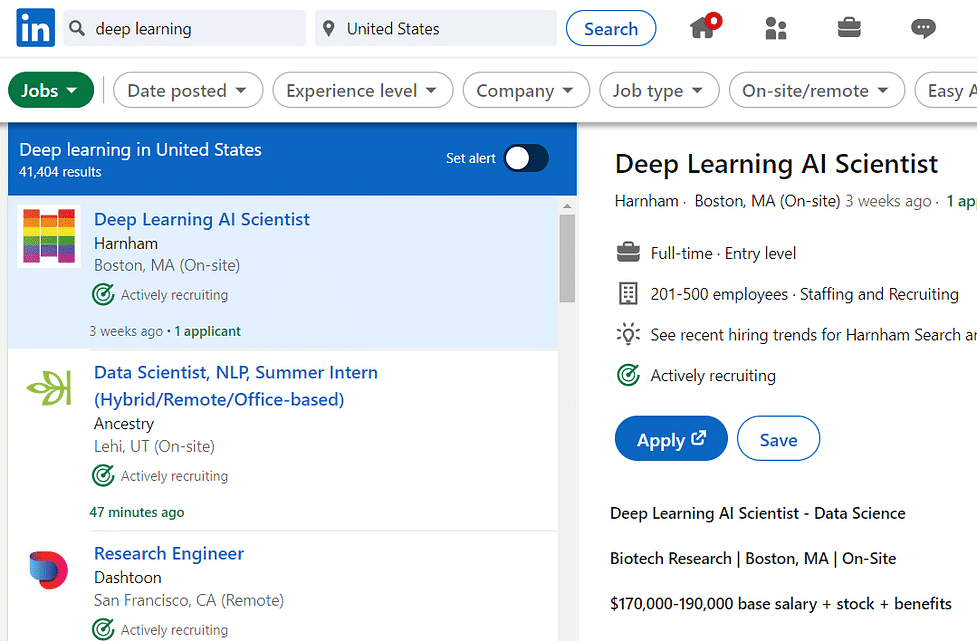Screen dimensions: 977x641
Task: Expand the Company filter
Action: (x=526, y=90)
